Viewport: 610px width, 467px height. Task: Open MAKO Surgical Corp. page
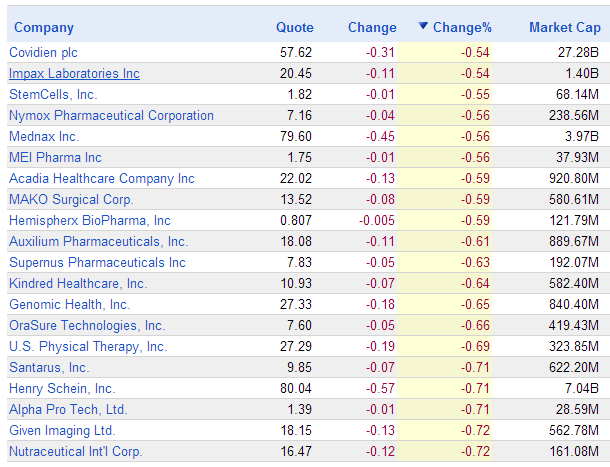coord(63,199)
